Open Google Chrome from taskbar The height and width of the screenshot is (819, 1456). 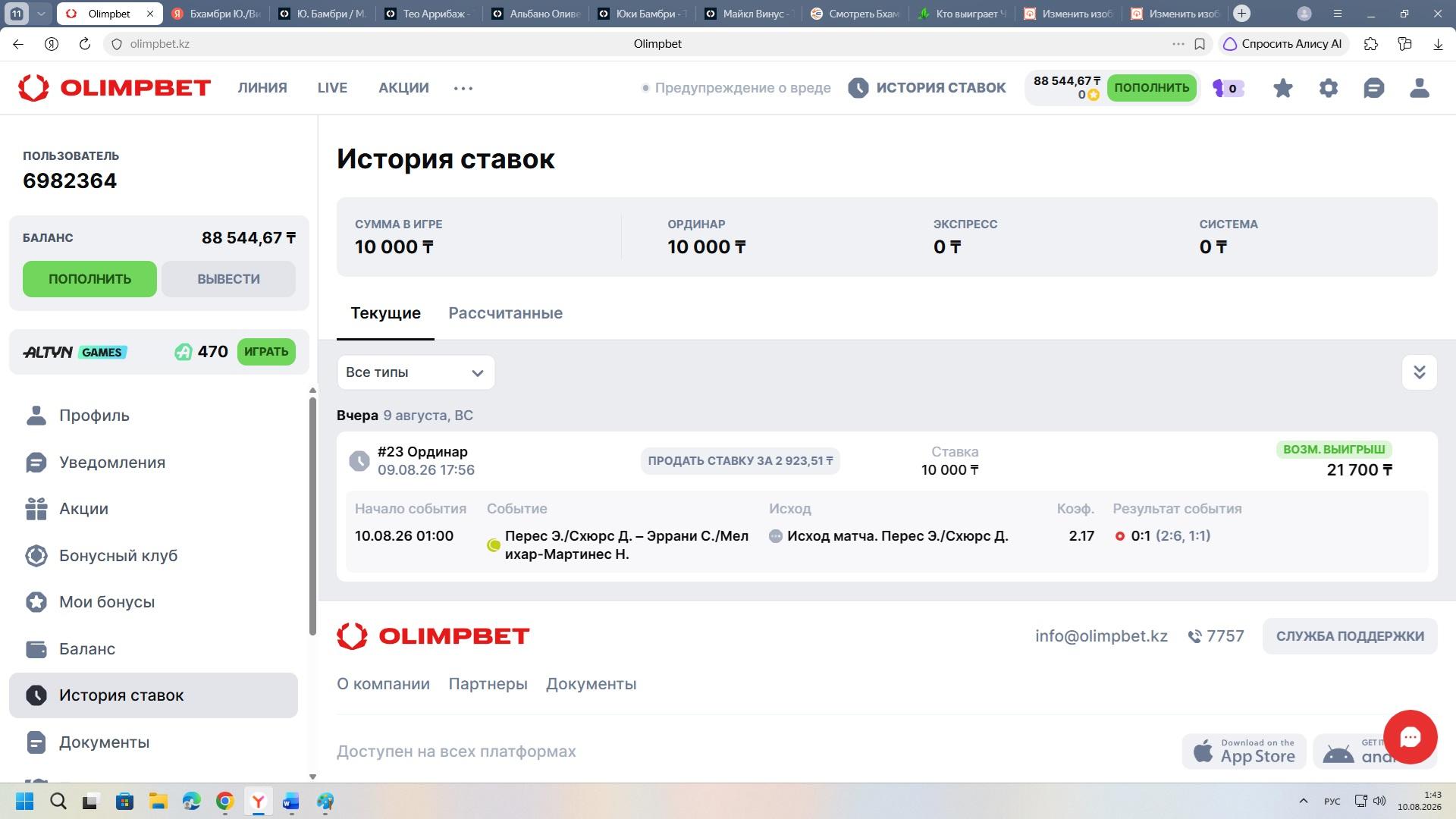(x=224, y=802)
